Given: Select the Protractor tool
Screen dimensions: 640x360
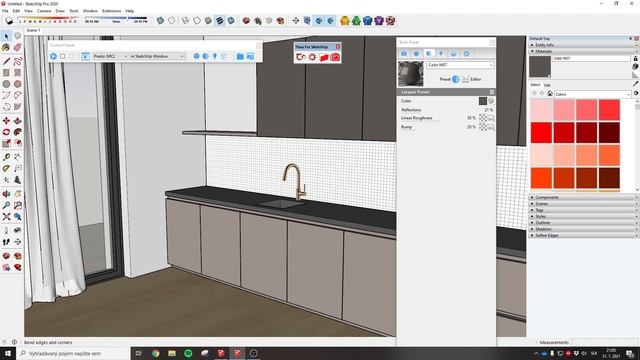Looking at the screenshot, I should [x=6, y=168].
